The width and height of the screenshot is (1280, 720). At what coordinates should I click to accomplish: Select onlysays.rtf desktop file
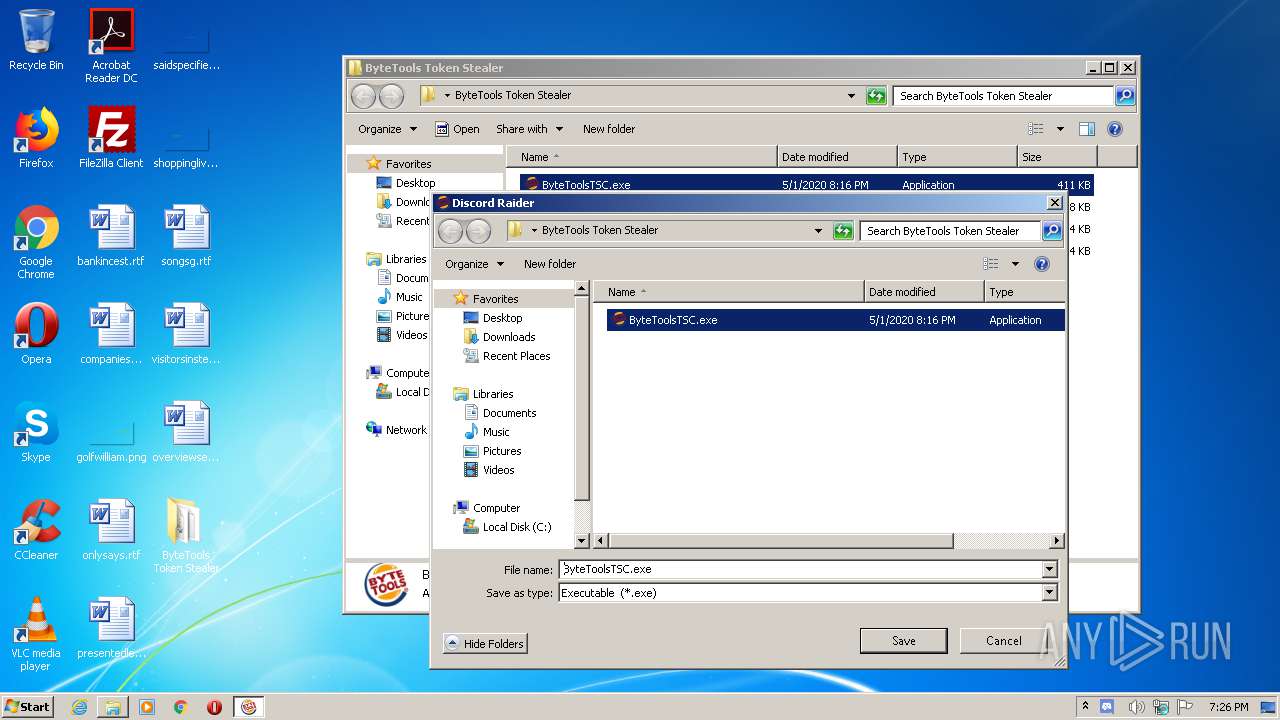point(111,530)
